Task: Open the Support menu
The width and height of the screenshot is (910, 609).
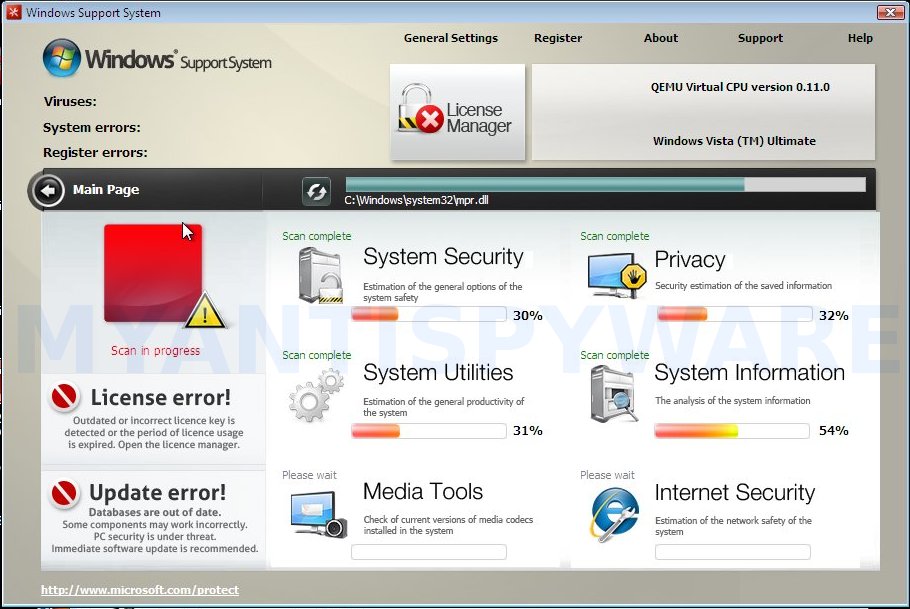Action: 760,38
